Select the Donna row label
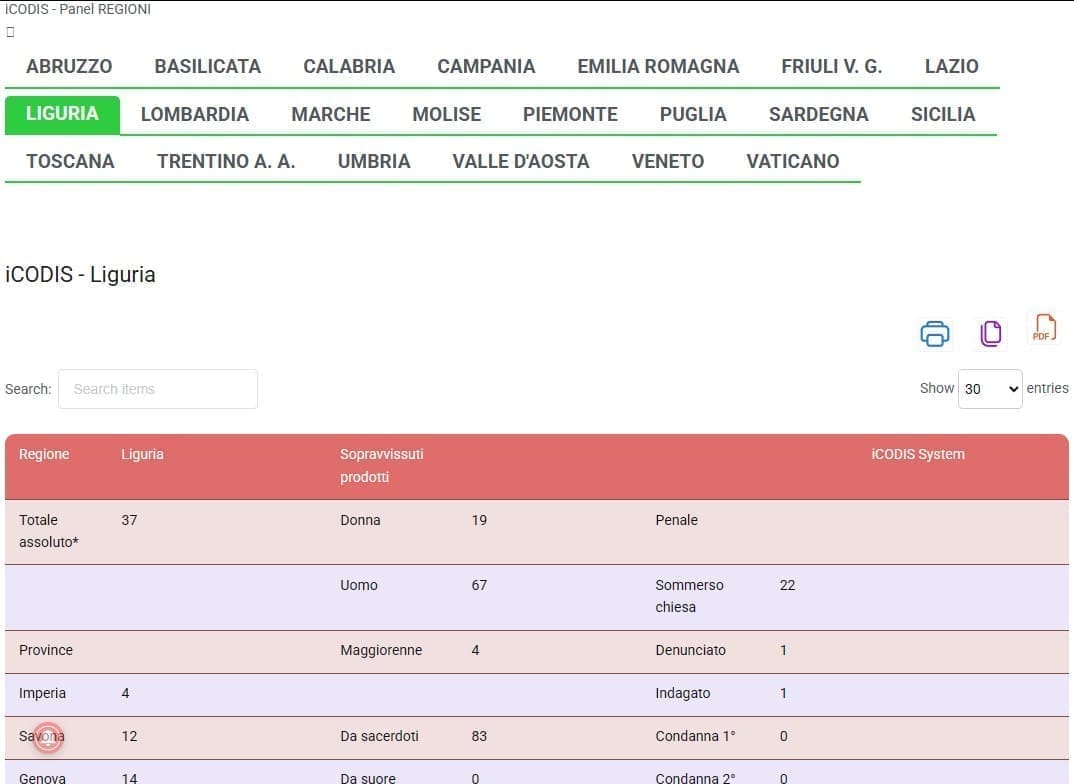The height and width of the screenshot is (784, 1074). tap(360, 520)
